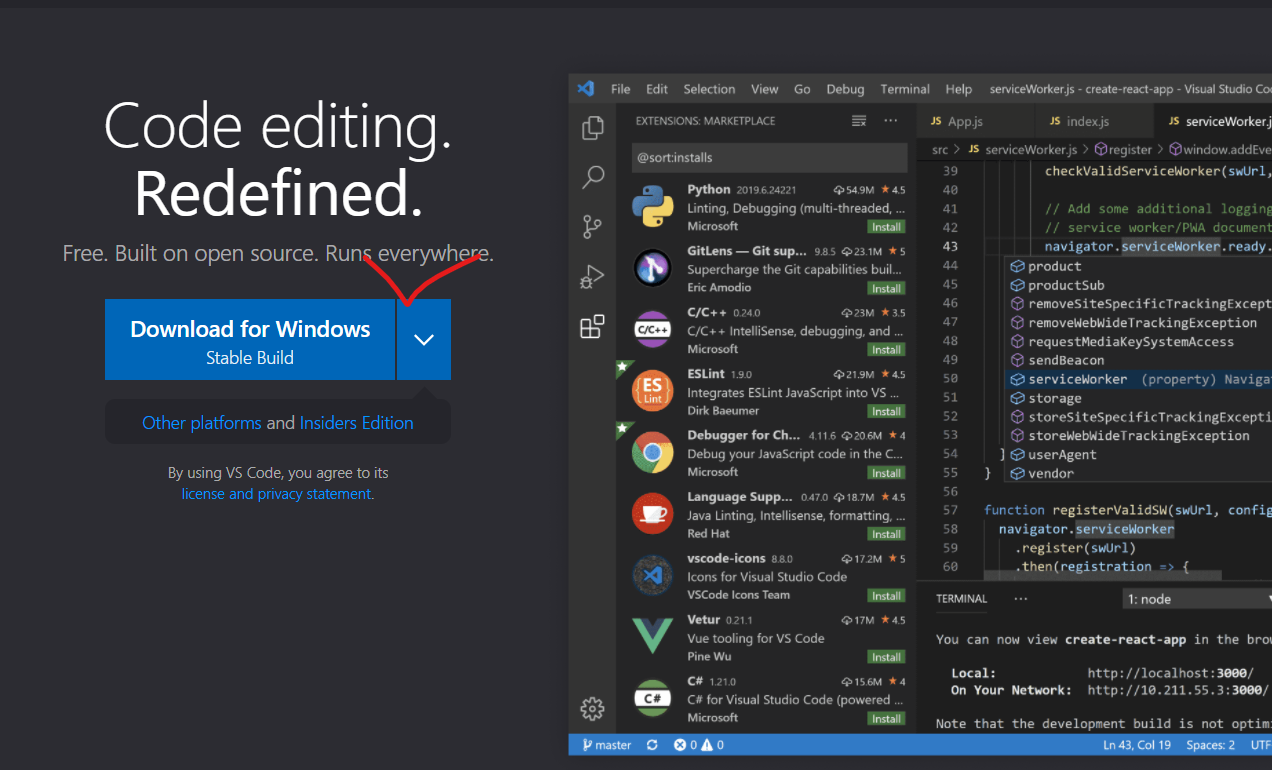Install the GitLens extension

click(886, 288)
